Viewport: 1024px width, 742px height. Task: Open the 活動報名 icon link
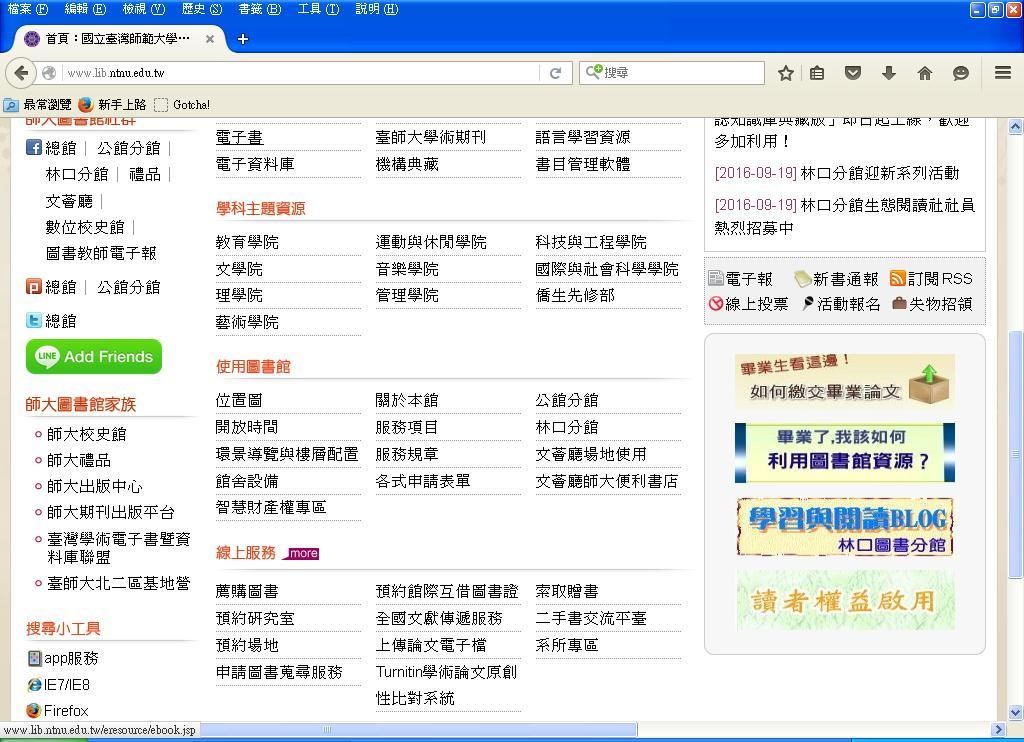[x=841, y=304]
